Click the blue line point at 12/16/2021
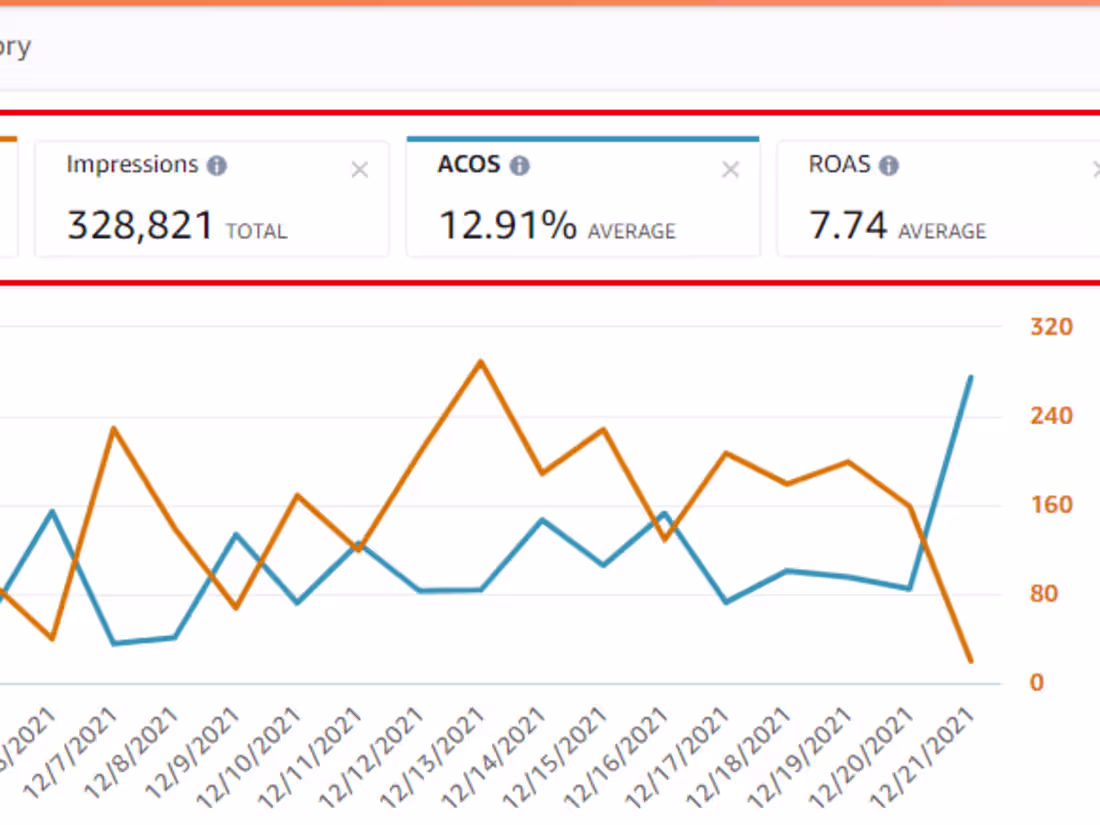Image resolution: width=1100 pixels, height=825 pixels. (x=665, y=514)
